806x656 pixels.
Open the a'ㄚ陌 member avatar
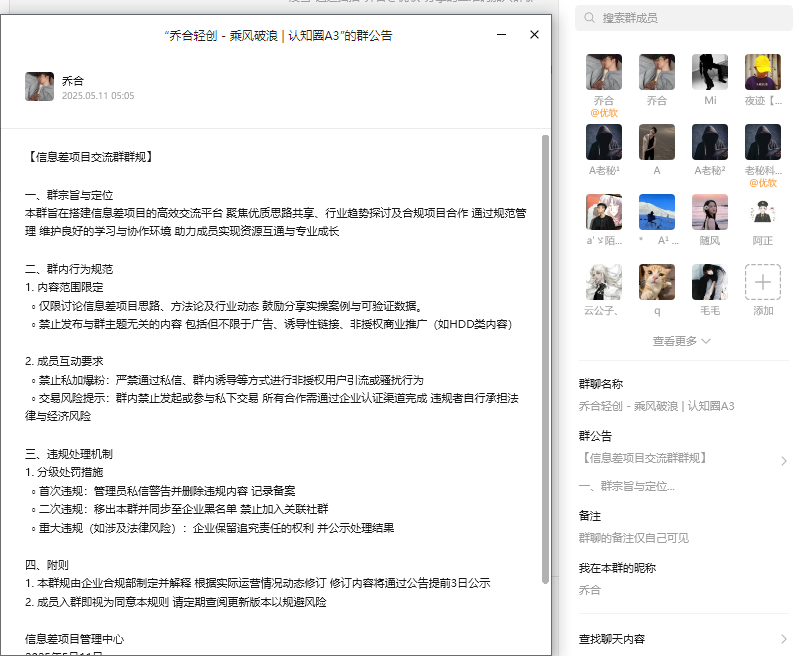click(604, 212)
